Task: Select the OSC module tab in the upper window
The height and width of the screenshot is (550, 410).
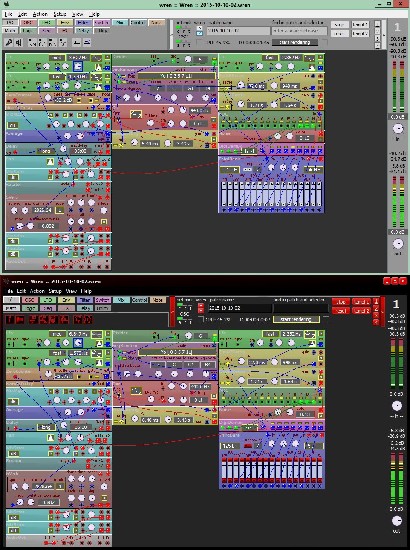Action: coord(28,22)
